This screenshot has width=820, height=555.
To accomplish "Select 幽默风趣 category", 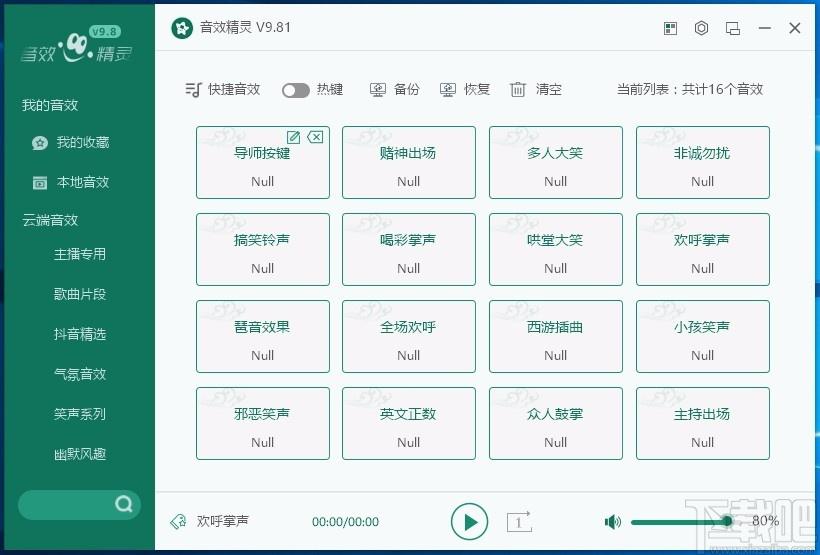I will pyautogui.click(x=80, y=454).
